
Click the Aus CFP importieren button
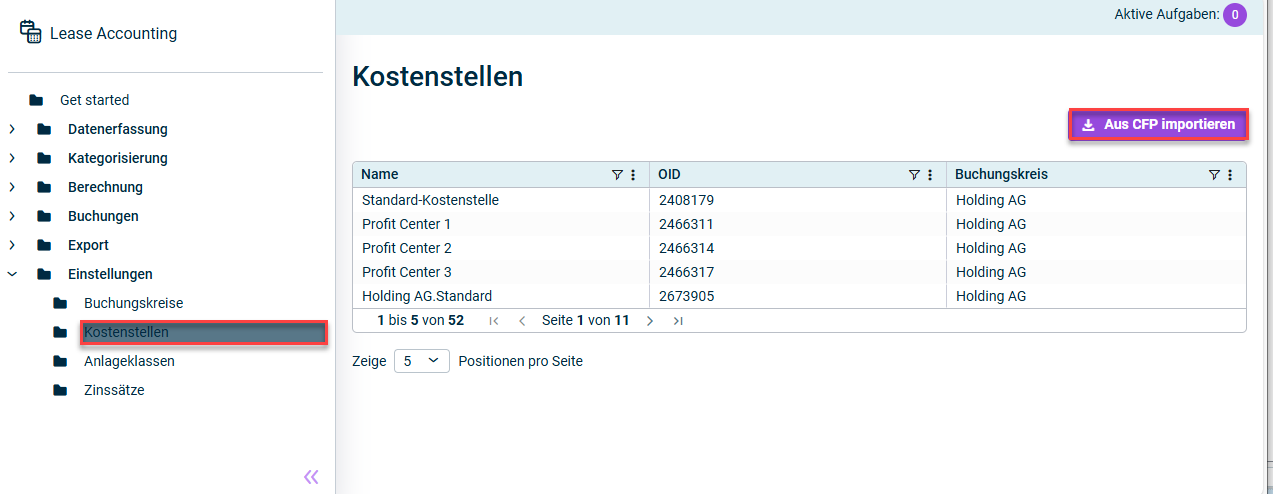coord(1159,125)
